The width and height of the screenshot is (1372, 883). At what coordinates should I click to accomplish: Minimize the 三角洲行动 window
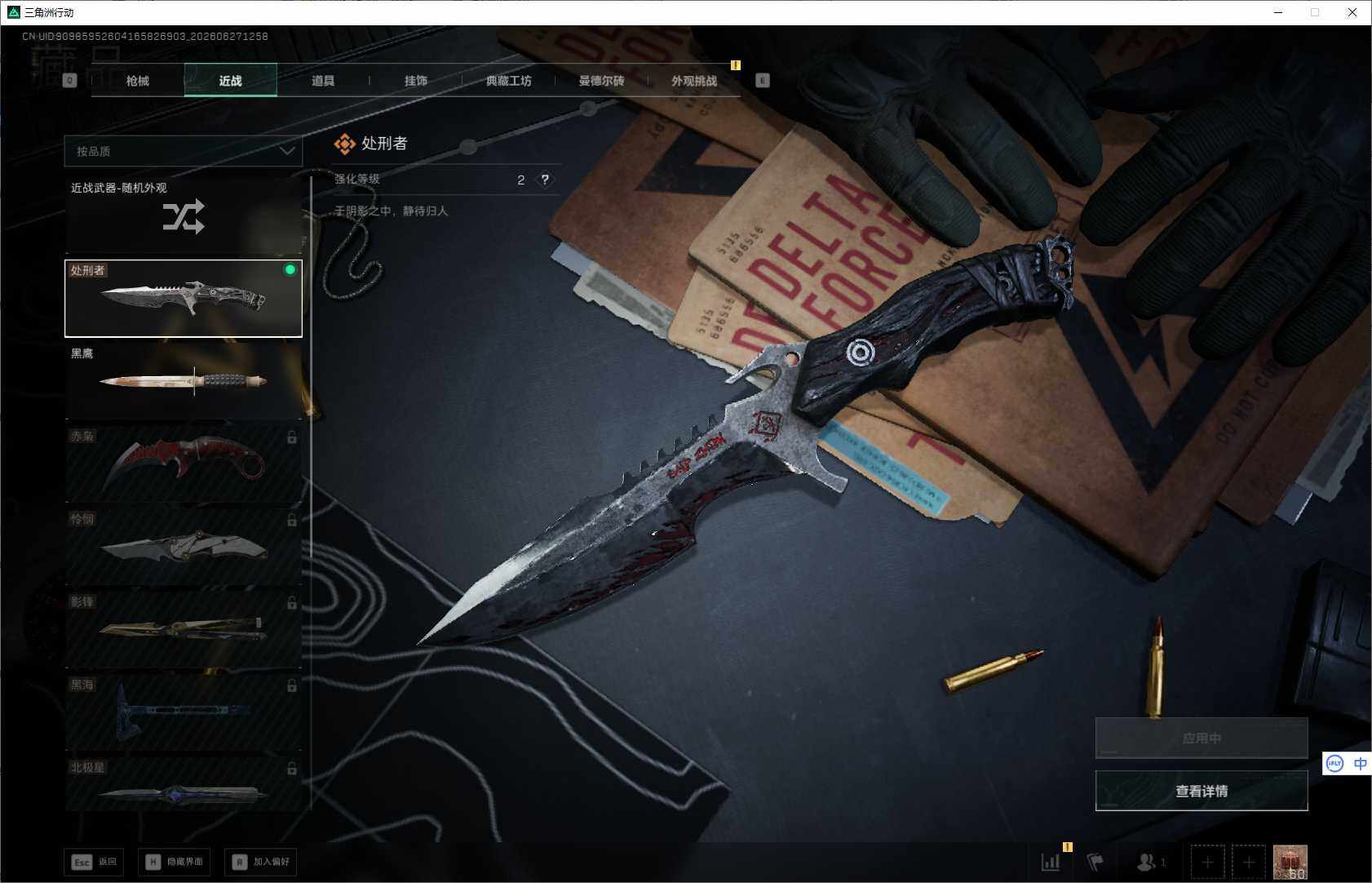pos(1278,12)
